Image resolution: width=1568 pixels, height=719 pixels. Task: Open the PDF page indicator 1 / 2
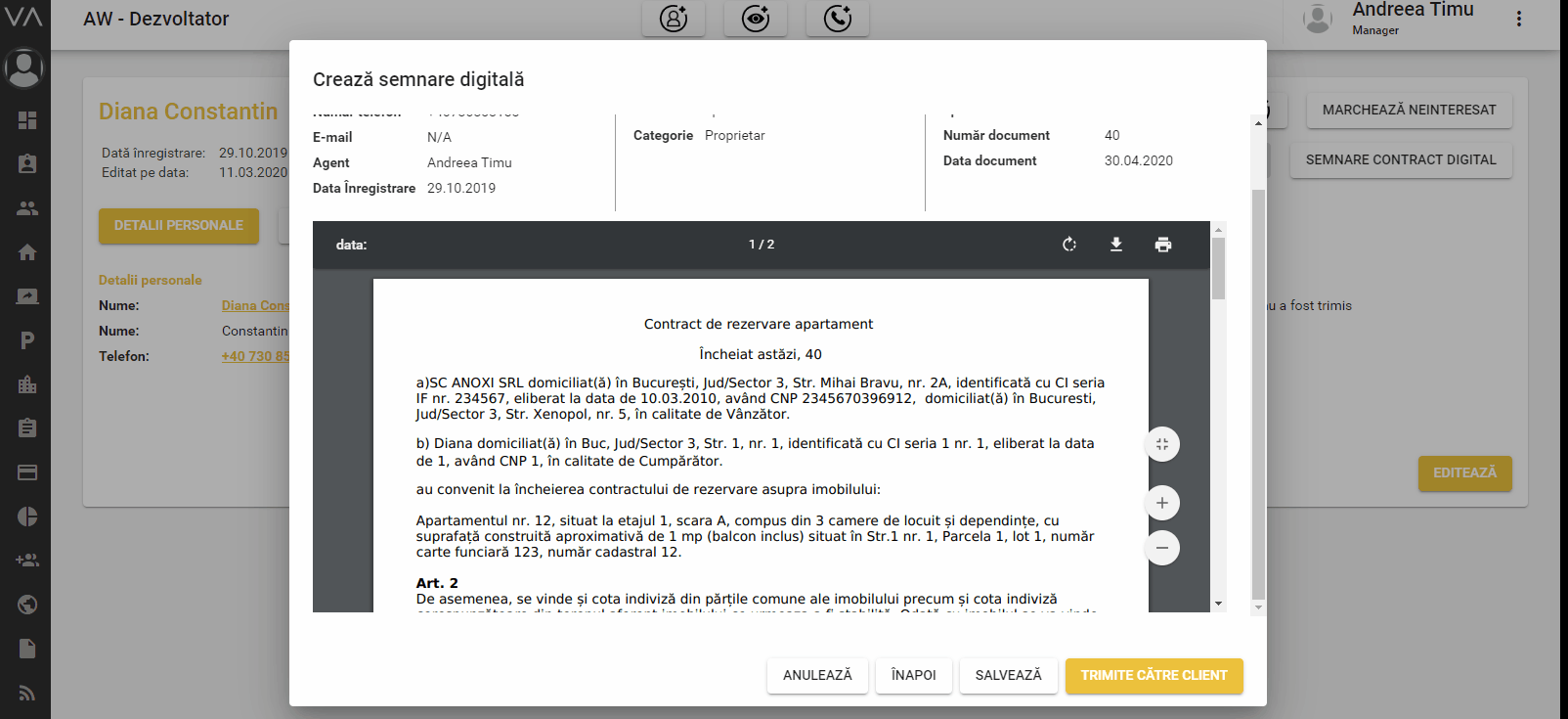pyautogui.click(x=762, y=245)
